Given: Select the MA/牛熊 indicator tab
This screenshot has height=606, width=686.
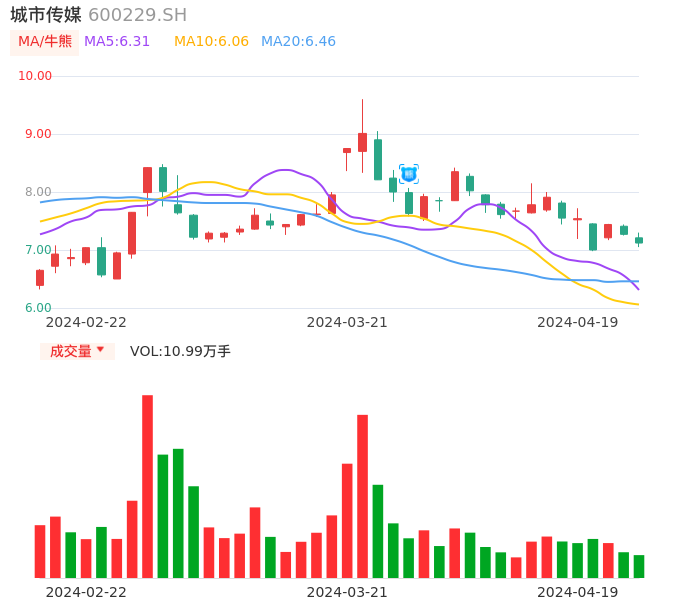Looking at the screenshot, I should point(45,42).
